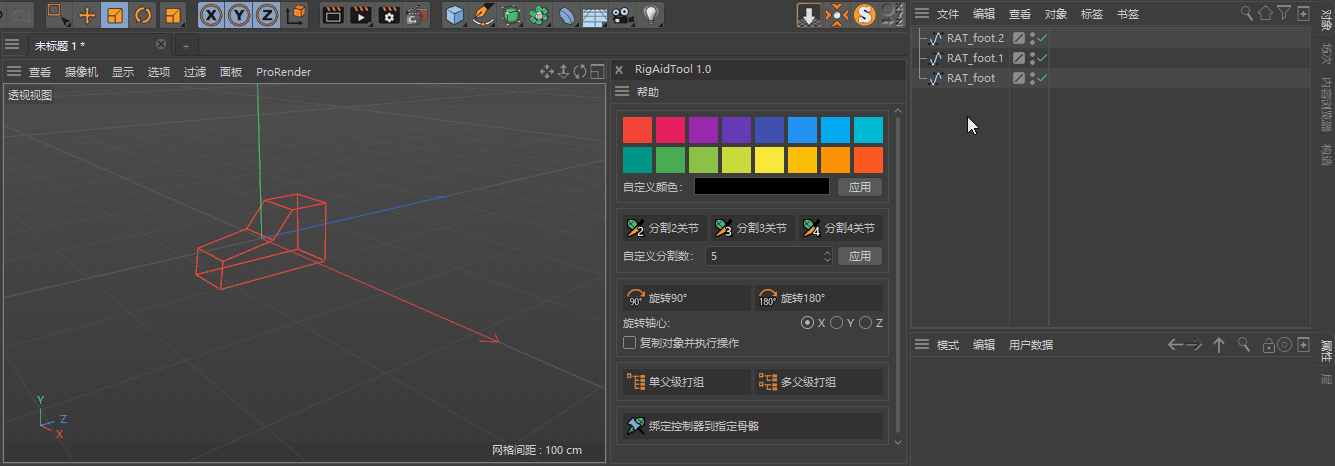This screenshot has width=1335, height=466.
Task: Toggle green enable check for RAT_foot.1
Action: 1042,58
